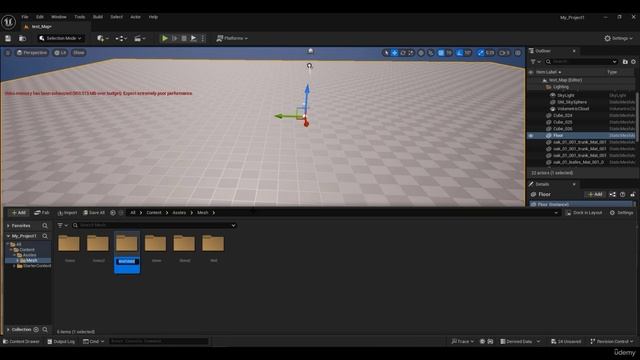Open the Content Browser filter dropdown
The height and width of the screenshot is (360, 640).
click(x=62, y=225)
